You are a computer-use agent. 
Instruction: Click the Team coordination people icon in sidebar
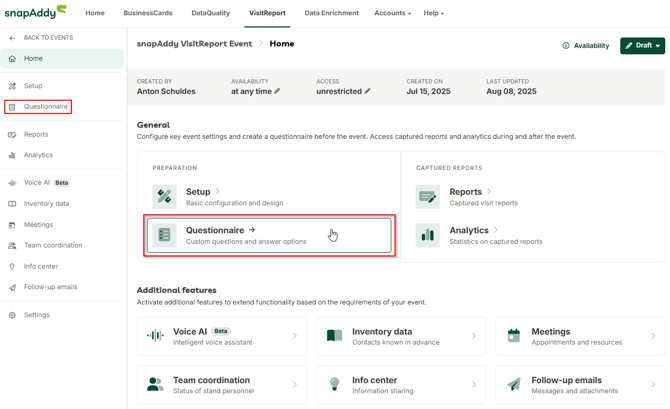(12, 245)
